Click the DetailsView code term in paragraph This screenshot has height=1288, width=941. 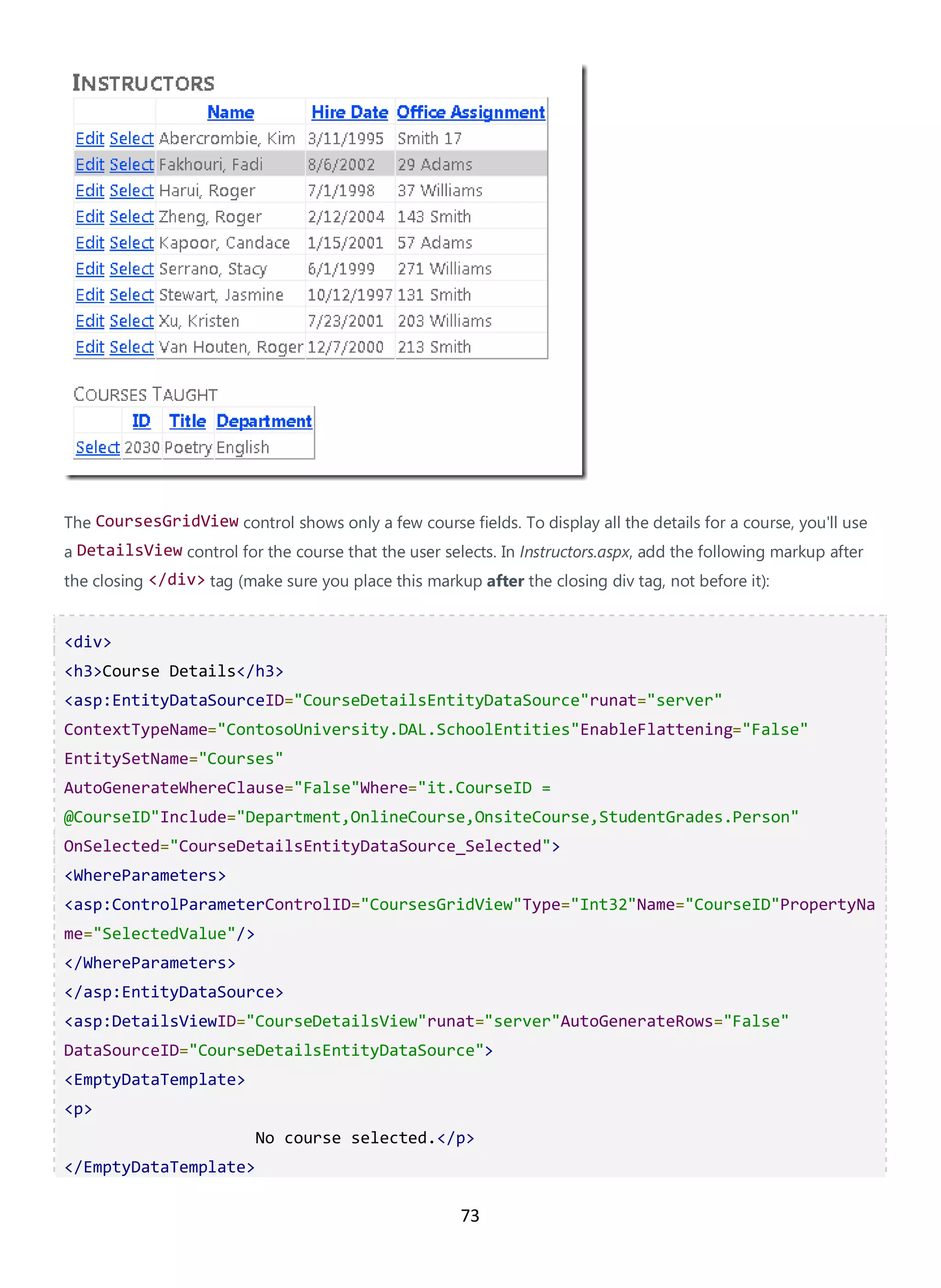coord(129,551)
